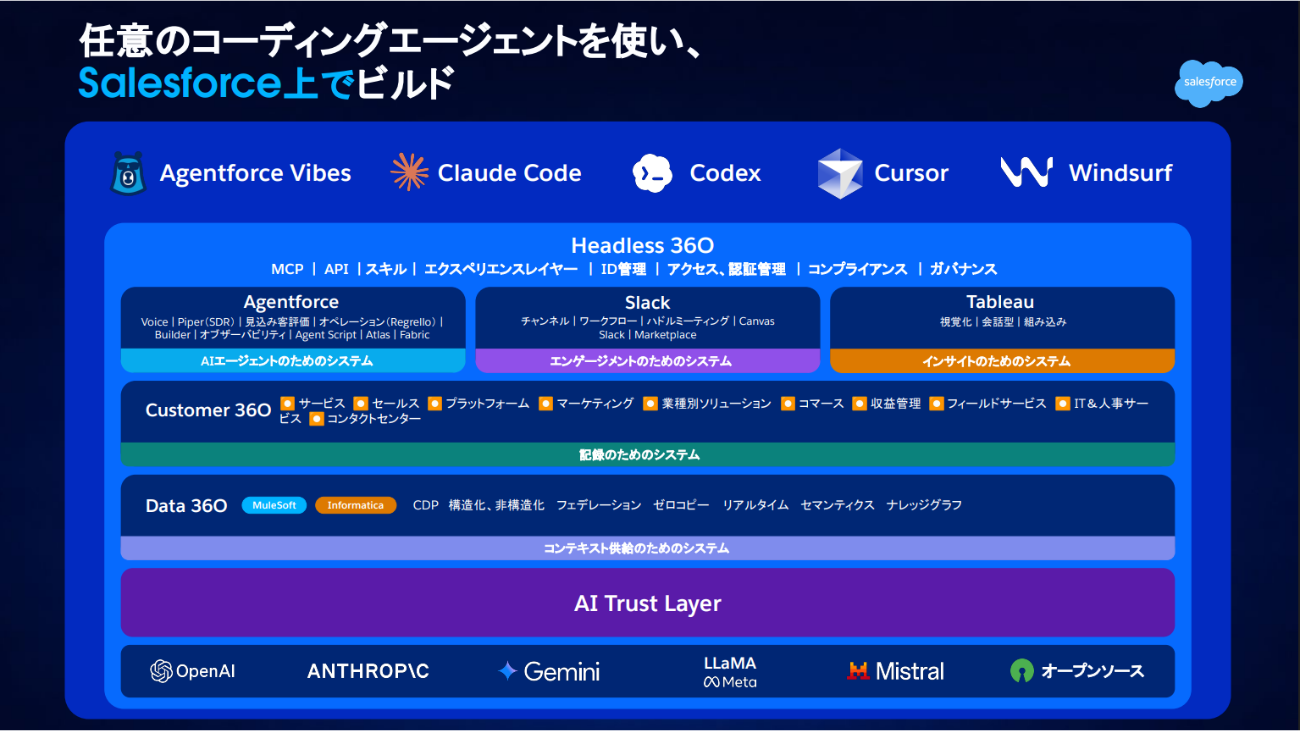Select the Tableau card heading
The height and width of the screenshot is (731, 1300).
[x=1000, y=302]
